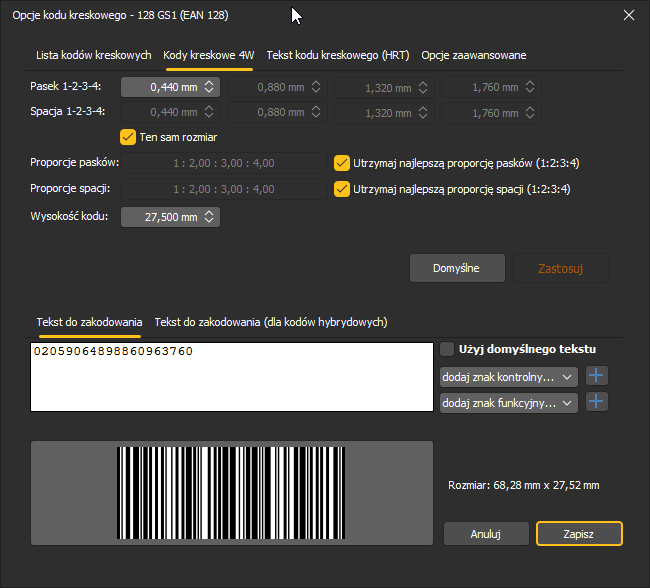
Task: Click the 'Spacja 1-2-3-4:' label
Action: 68,112
